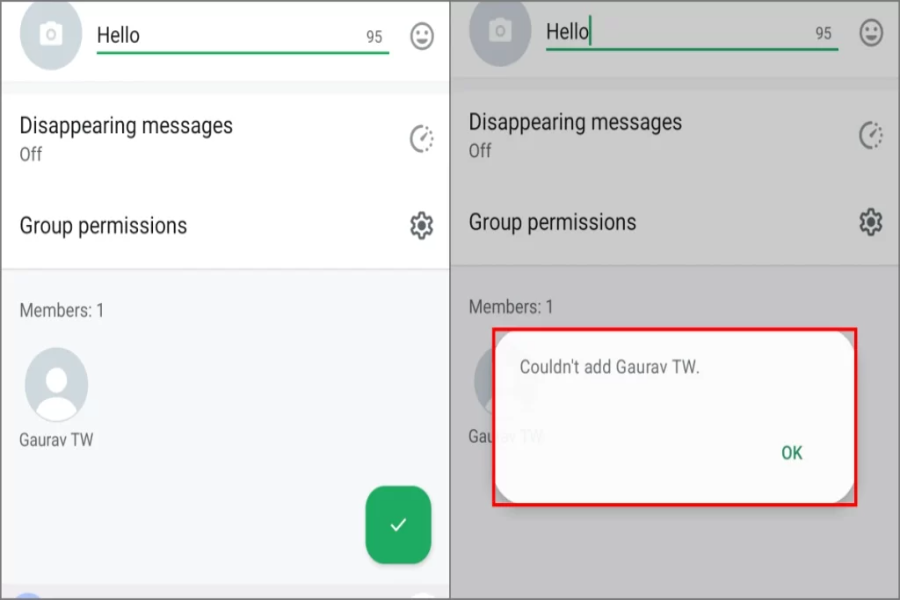This screenshot has height=600, width=900.
Task: Open the timer icon in right panel
Action: tap(871, 135)
